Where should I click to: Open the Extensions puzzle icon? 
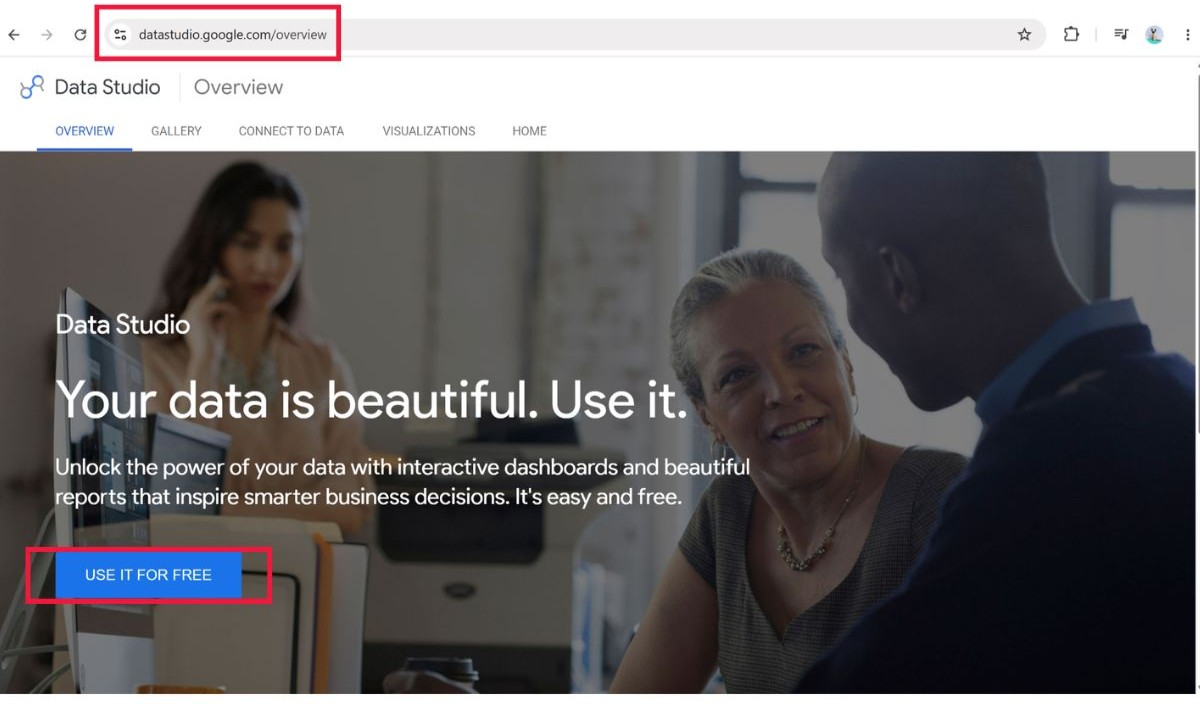point(1071,34)
